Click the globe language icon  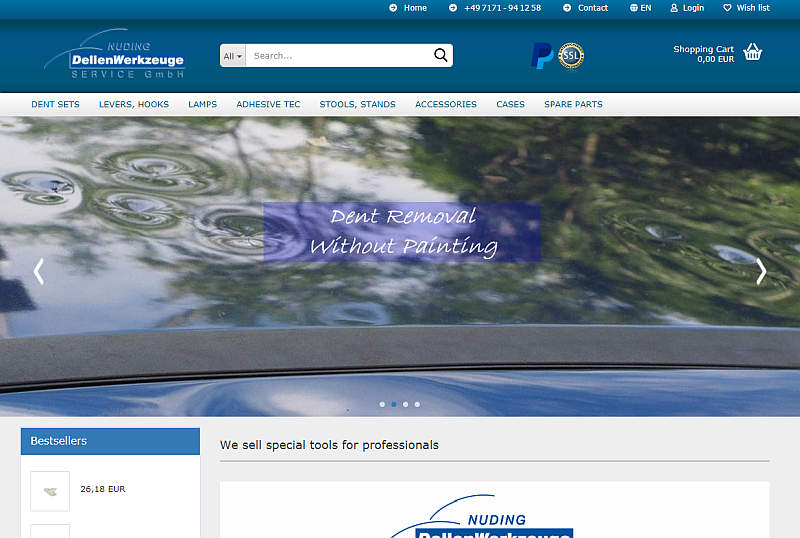click(634, 8)
